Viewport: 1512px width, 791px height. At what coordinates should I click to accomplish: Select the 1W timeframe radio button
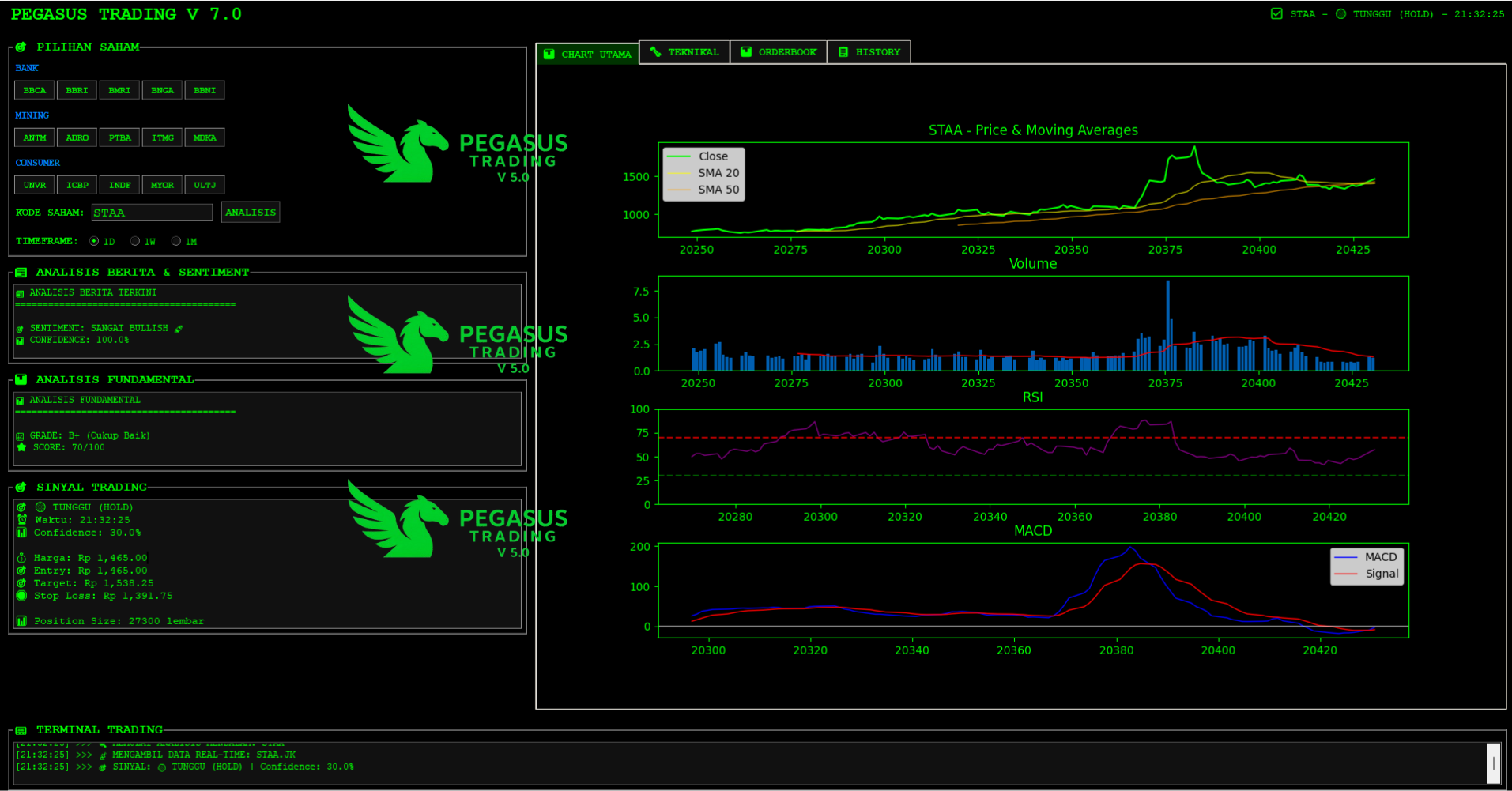tap(135, 241)
